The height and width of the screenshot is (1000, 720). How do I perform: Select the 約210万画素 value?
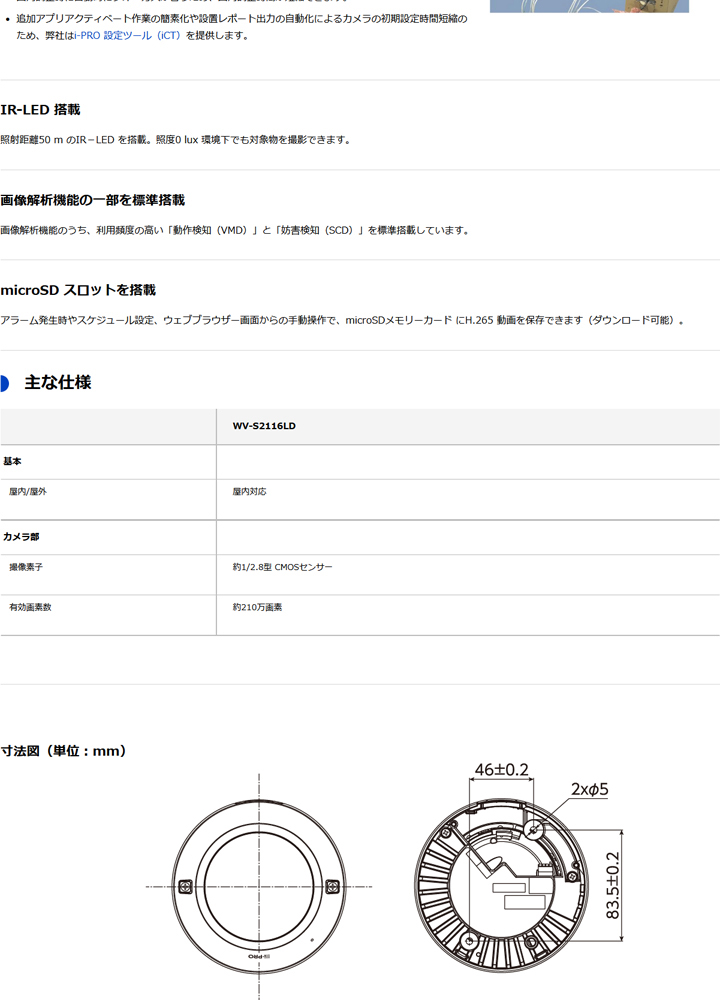[257, 607]
